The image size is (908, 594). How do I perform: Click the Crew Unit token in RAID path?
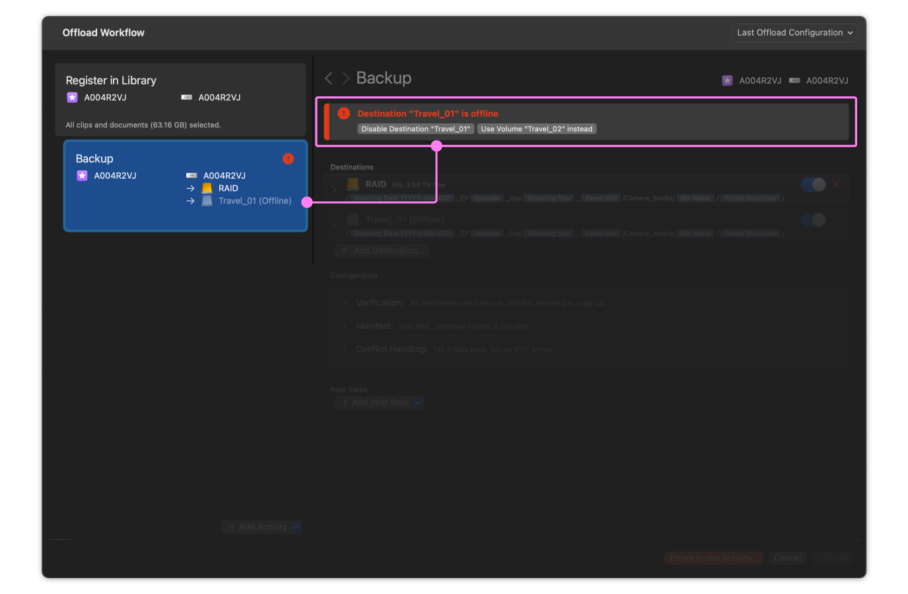click(x=601, y=199)
